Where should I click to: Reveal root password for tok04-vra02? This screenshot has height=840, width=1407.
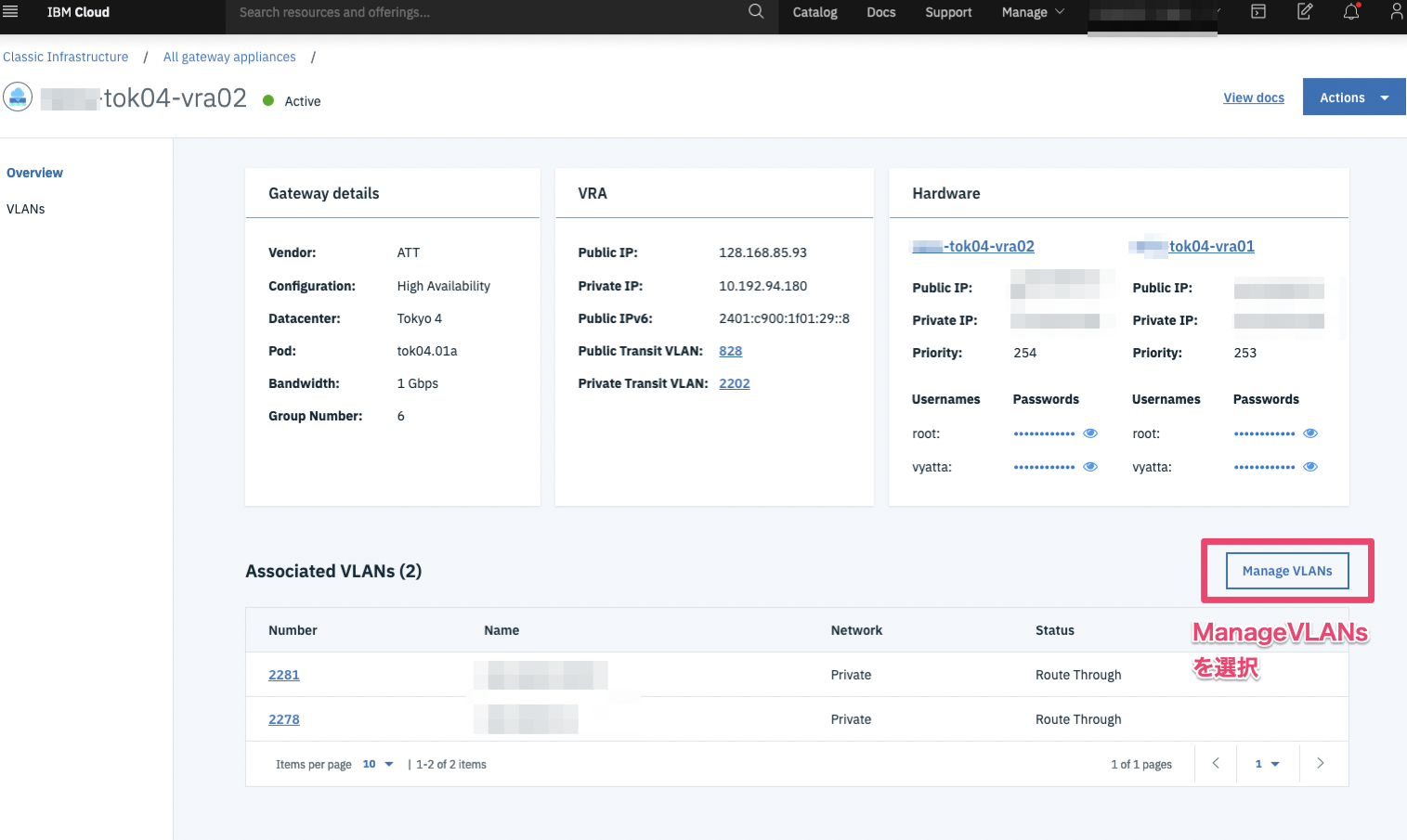[x=1090, y=433]
